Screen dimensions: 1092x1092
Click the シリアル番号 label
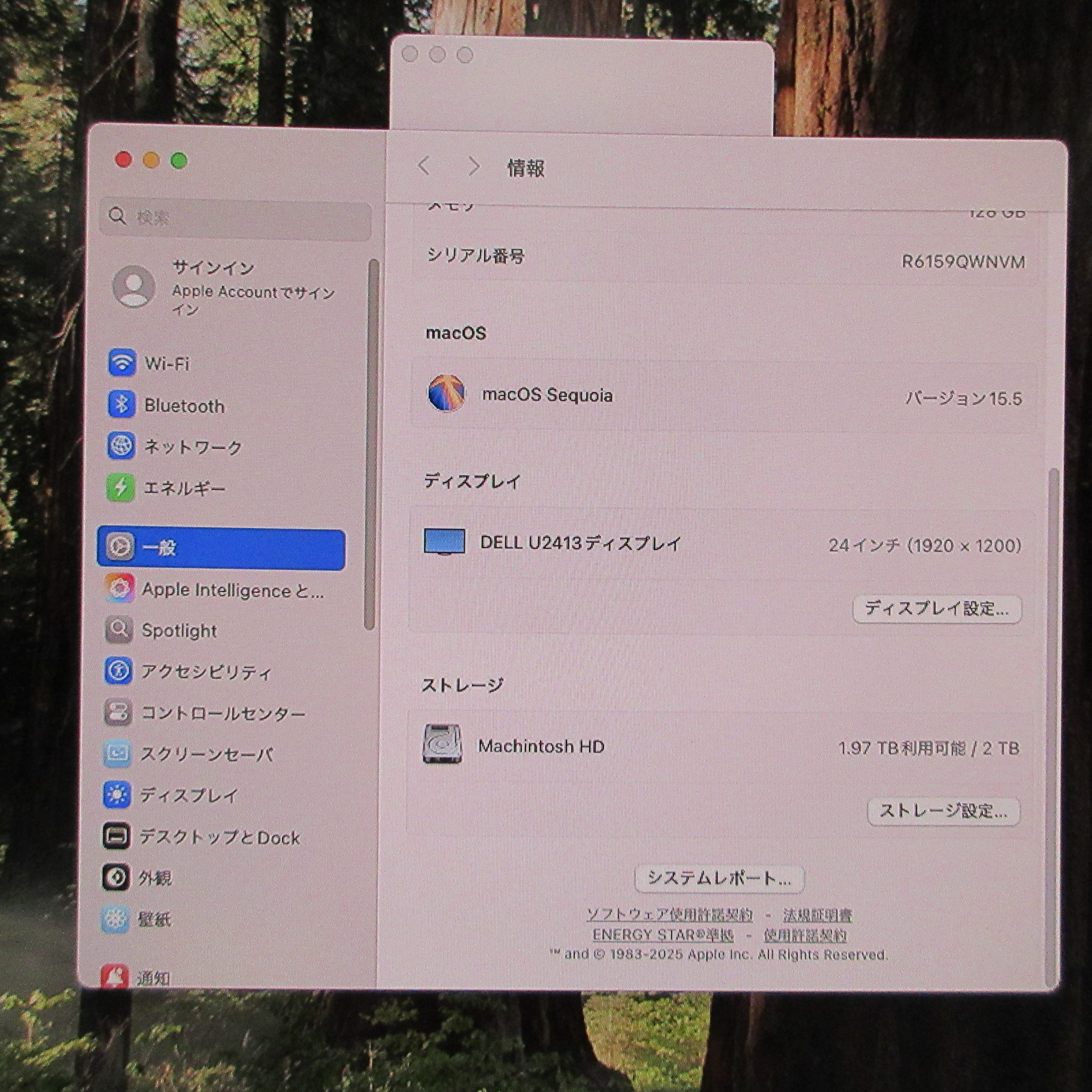click(x=475, y=256)
